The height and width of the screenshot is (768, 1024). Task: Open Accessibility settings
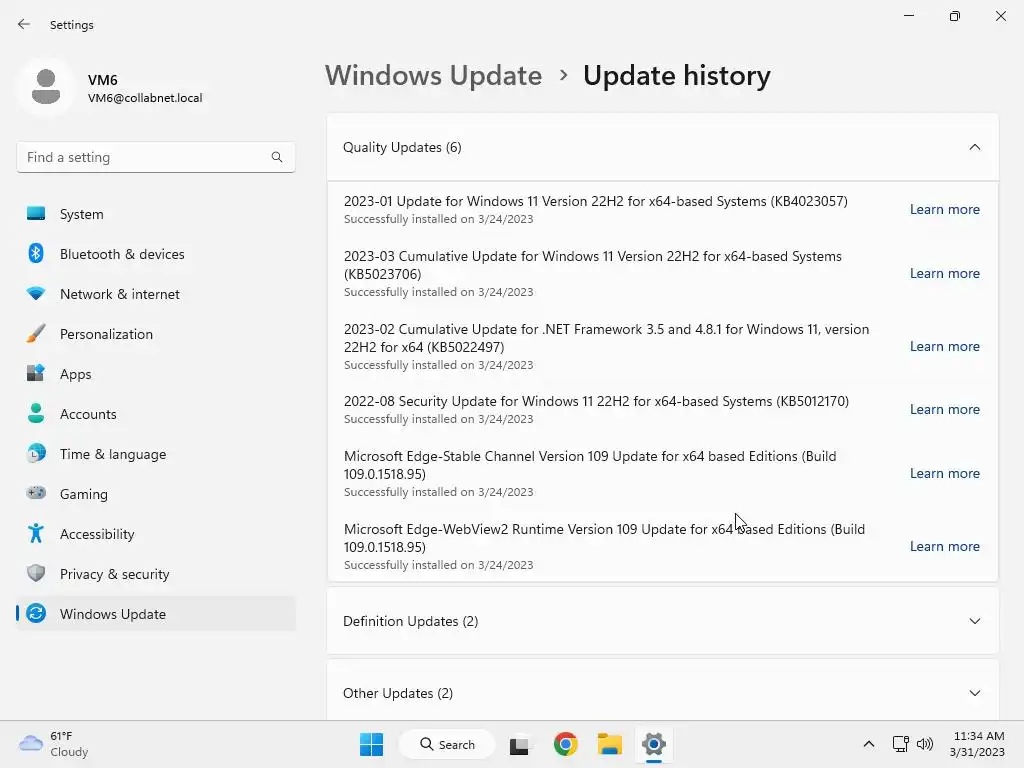[156, 534]
